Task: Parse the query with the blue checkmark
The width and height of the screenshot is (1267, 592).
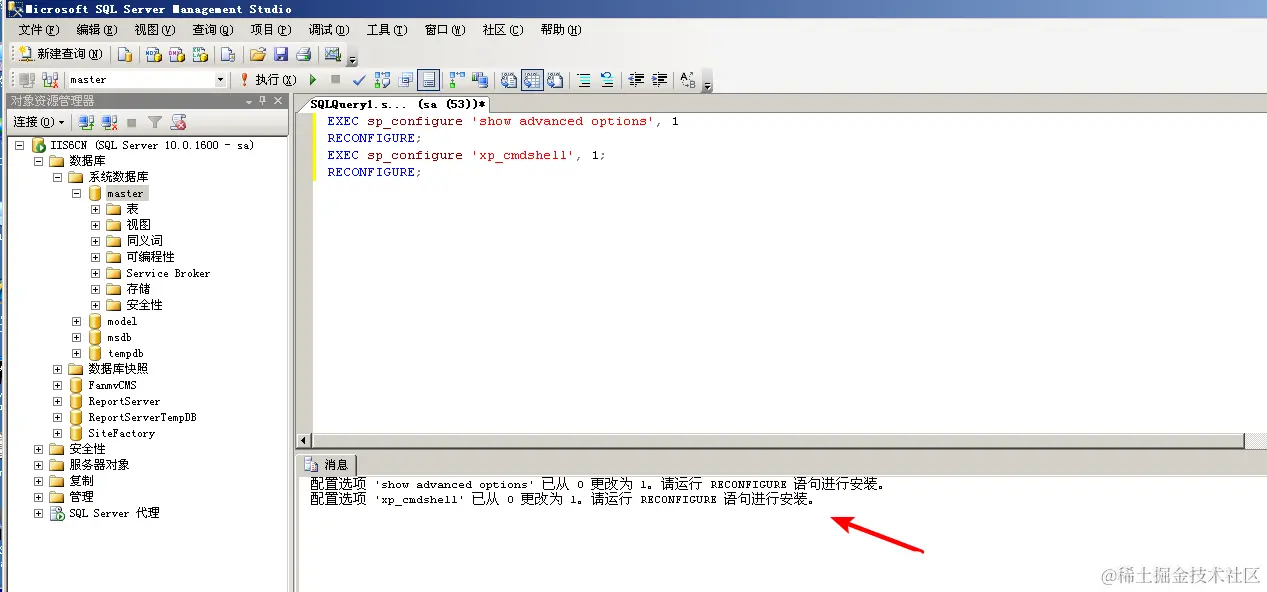Action: pos(359,79)
